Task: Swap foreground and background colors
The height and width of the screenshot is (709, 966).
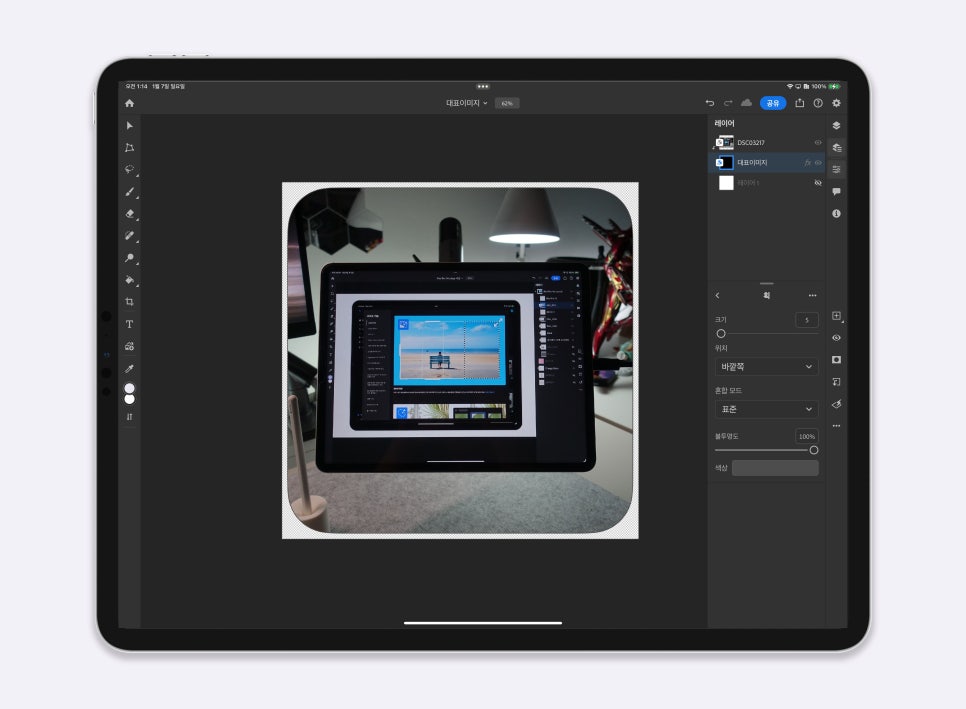Action: [129, 417]
